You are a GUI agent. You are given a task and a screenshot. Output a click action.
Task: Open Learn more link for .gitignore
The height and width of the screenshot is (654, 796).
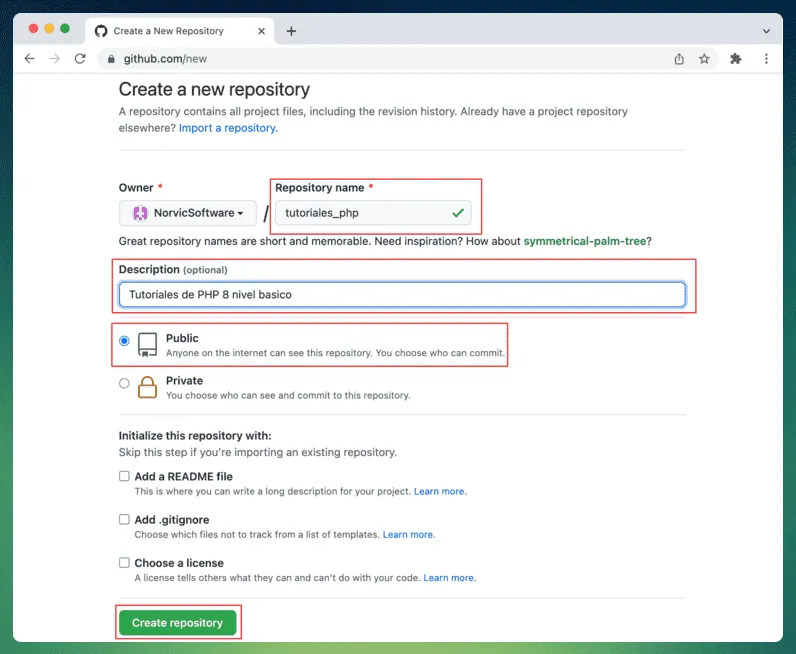pos(408,535)
